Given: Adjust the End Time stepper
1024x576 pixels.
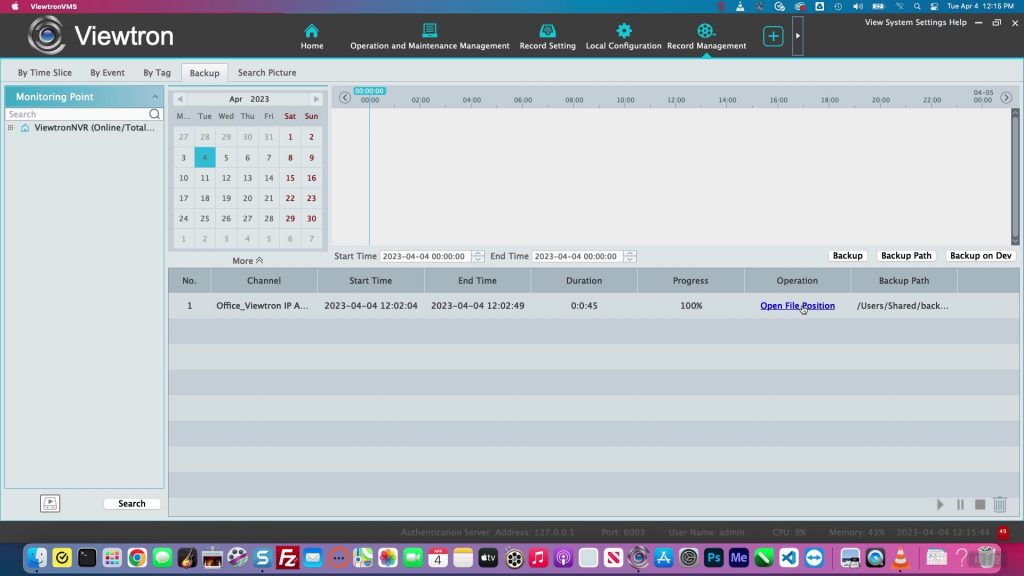Looking at the screenshot, I should click(x=630, y=256).
